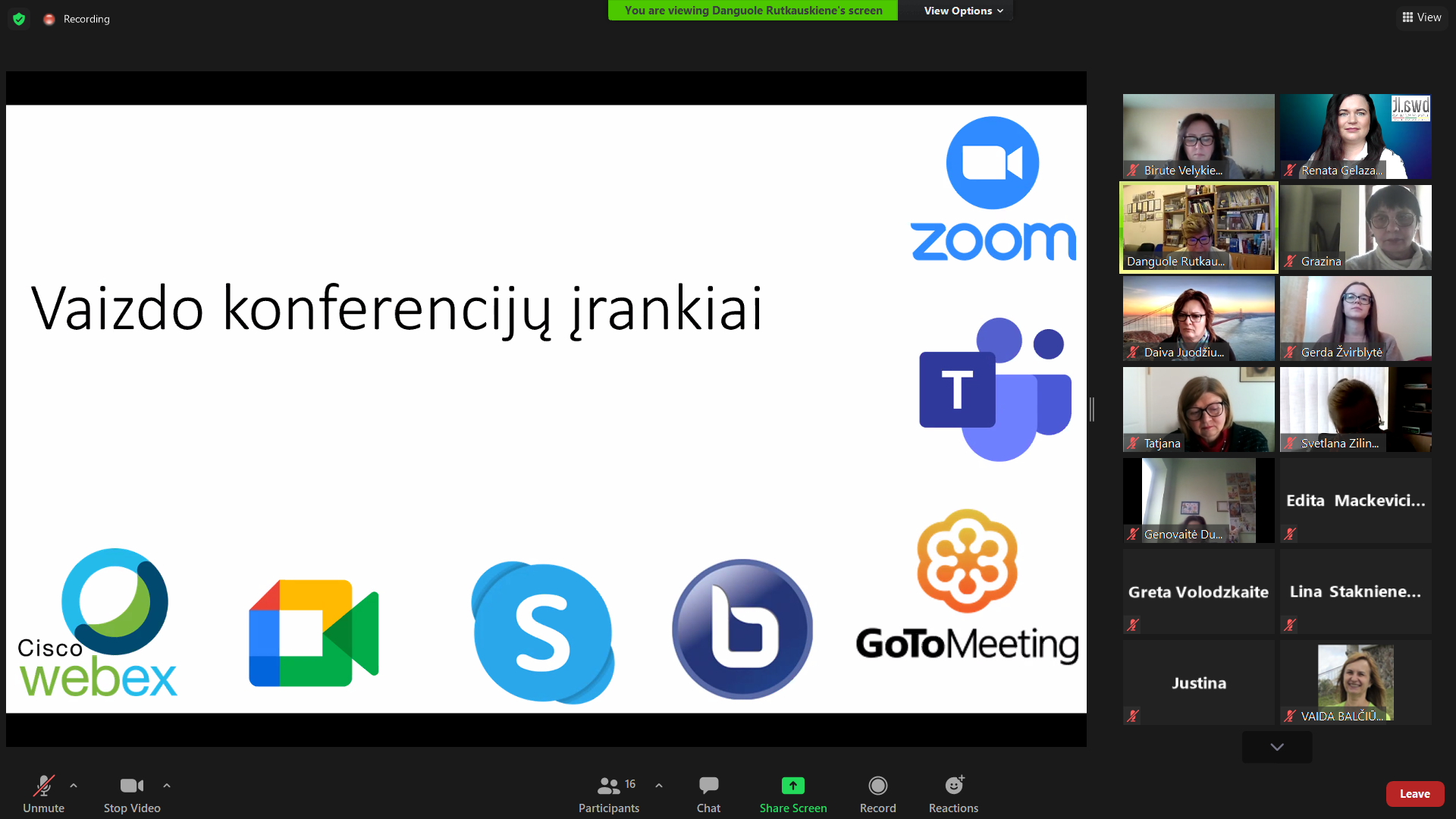Click the GoToMeeting logo on slide

coord(967,587)
